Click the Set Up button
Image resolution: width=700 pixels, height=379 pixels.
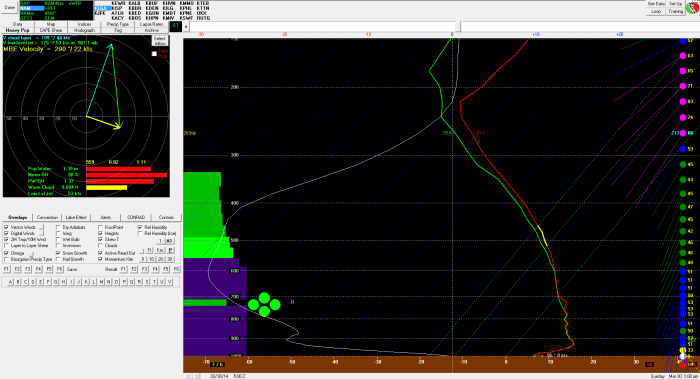coord(675,4)
